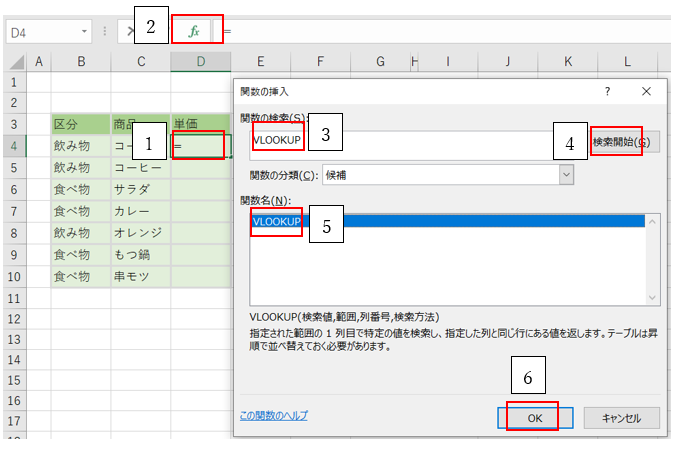The image size is (677, 450).
Task: Open the この関数のヘルプ link
Action: [x=274, y=415]
